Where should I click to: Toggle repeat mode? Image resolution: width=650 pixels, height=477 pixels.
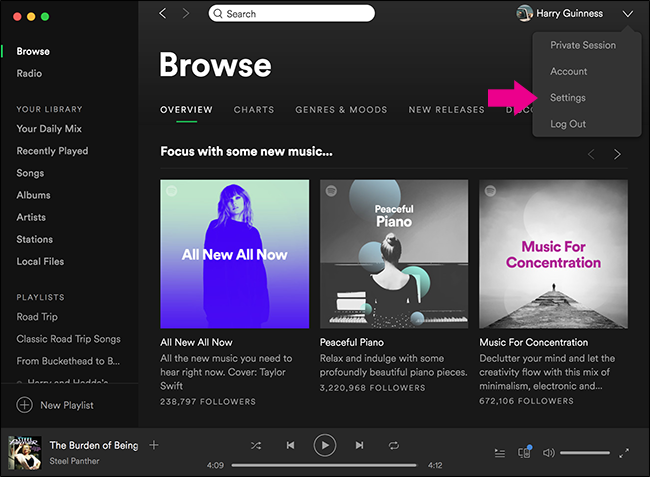coord(393,446)
